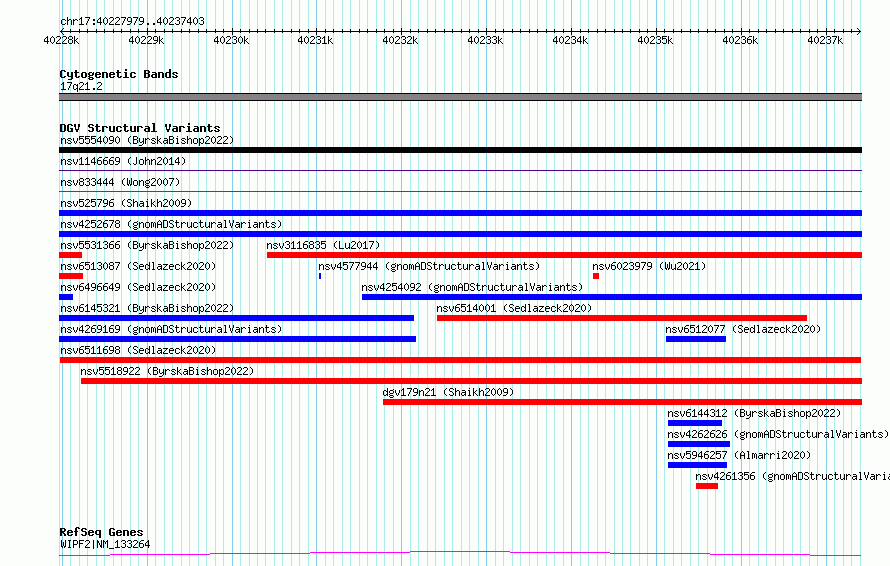Image resolution: width=890 pixels, height=566 pixels.
Task: Click the gray 17q21.2 cytogenetic band bar
Action: pos(460,97)
